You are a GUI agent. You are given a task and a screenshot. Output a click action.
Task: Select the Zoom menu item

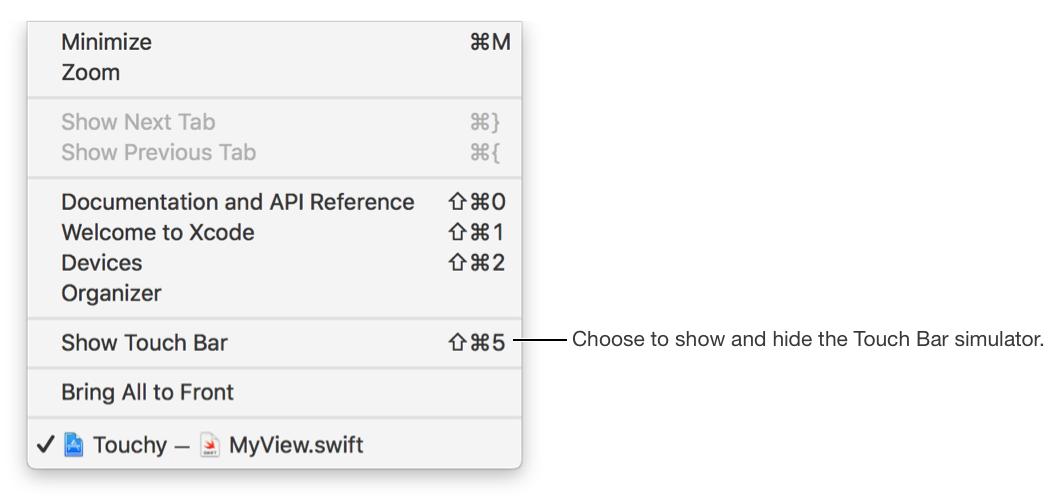point(91,73)
